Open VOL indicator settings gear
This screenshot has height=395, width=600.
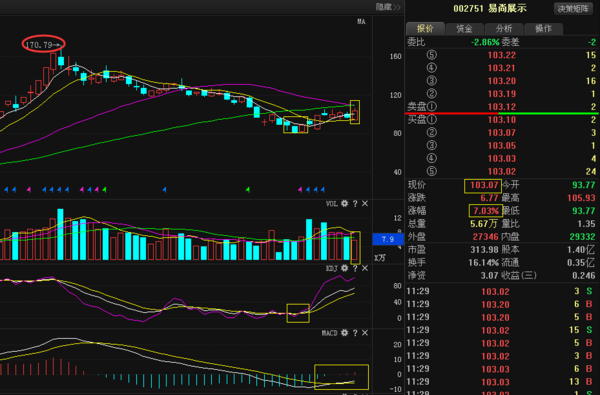(344, 204)
